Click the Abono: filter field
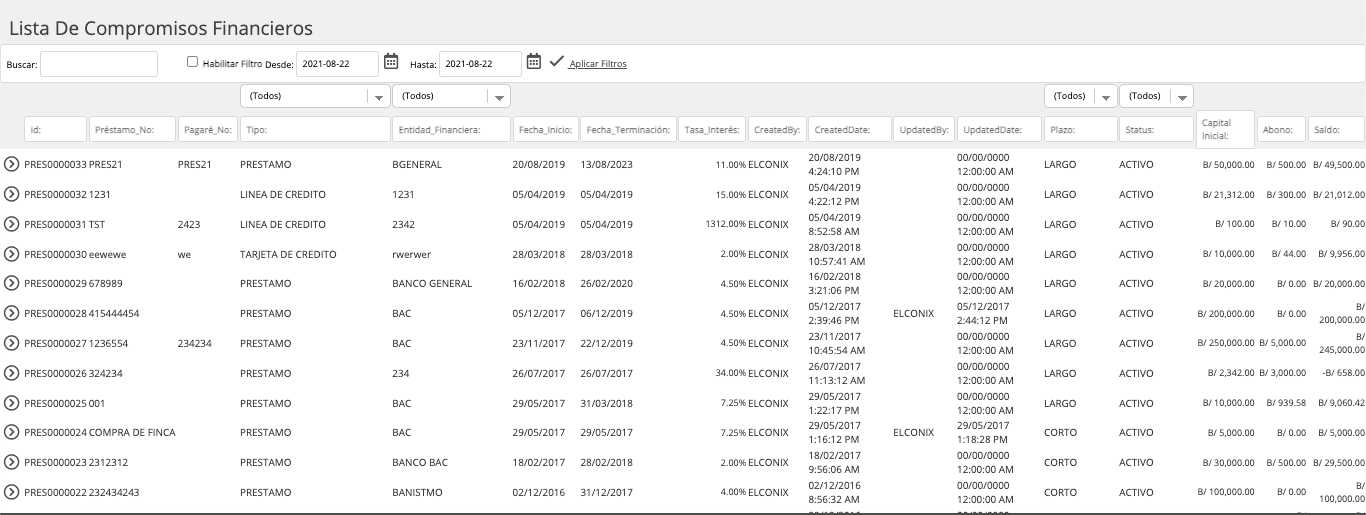Viewport: 1366px width, 515px height. click(x=1281, y=129)
